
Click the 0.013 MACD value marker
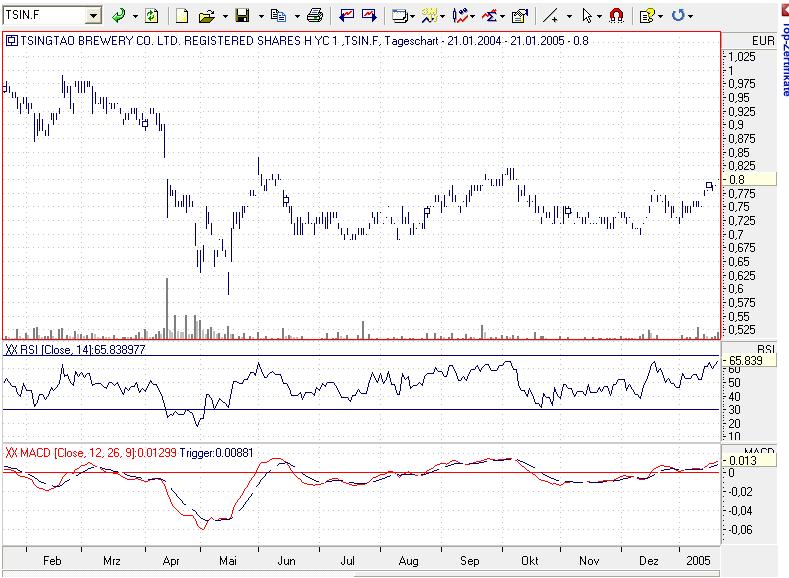tap(750, 460)
